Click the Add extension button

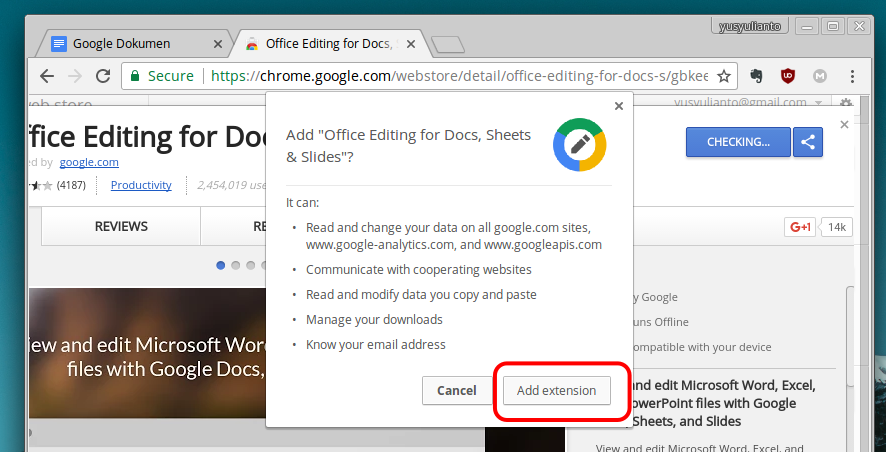tap(557, 390)
